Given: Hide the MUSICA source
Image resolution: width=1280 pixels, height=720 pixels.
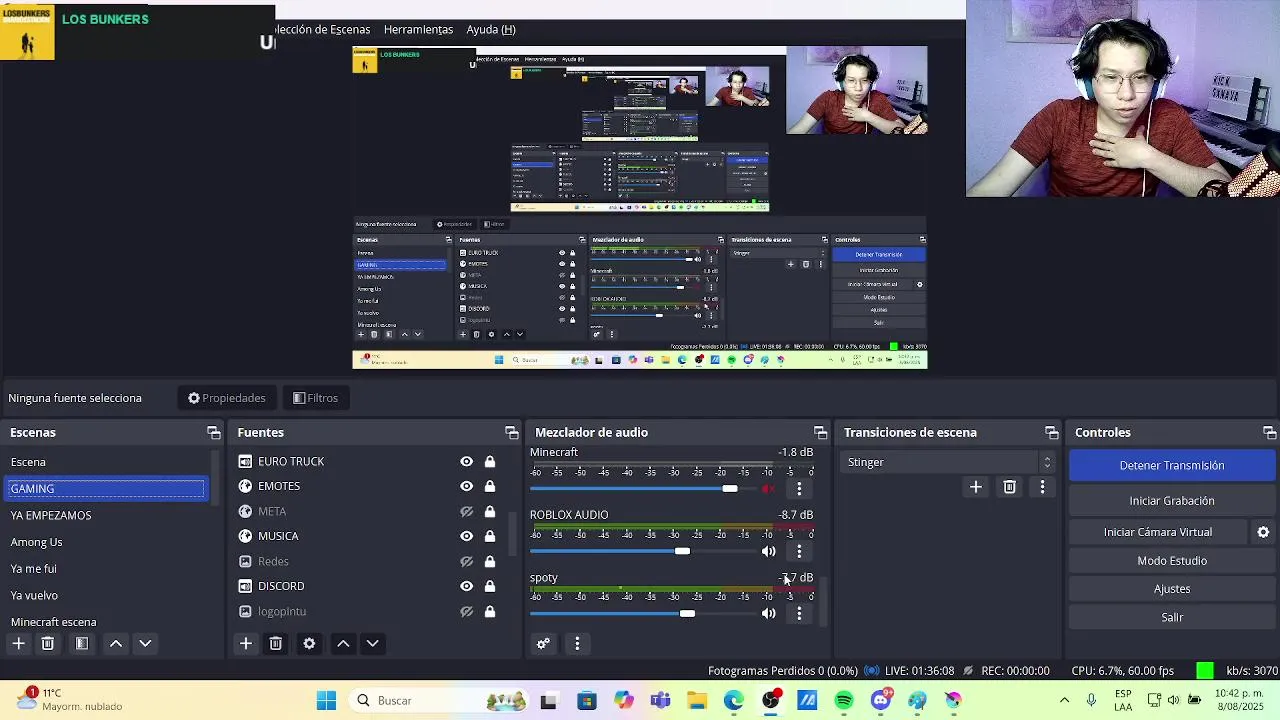Looking at the screenshot, I should [x=466, y=537].
